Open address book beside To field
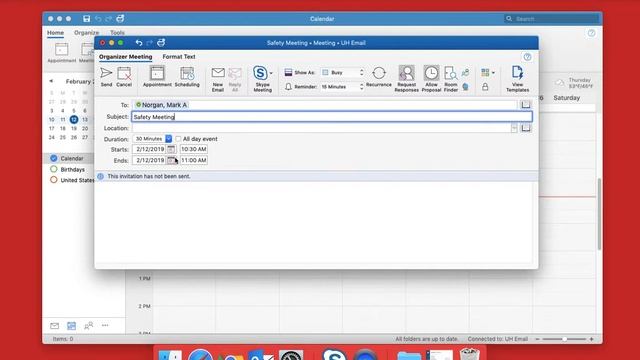The width and height of the screenshot is (640, 360). pos(526,105)
